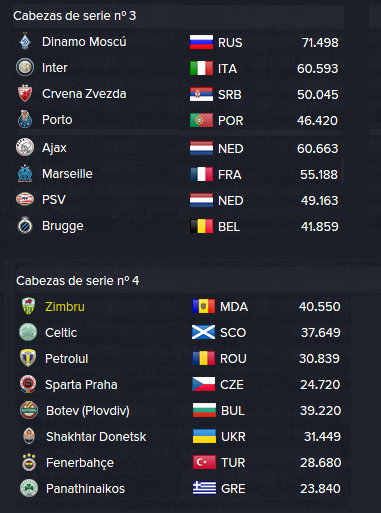Screen dimensions: 381x513
Task: Select the Cabezas de serie nº 3 header
Action: click(x=75, y=16)
